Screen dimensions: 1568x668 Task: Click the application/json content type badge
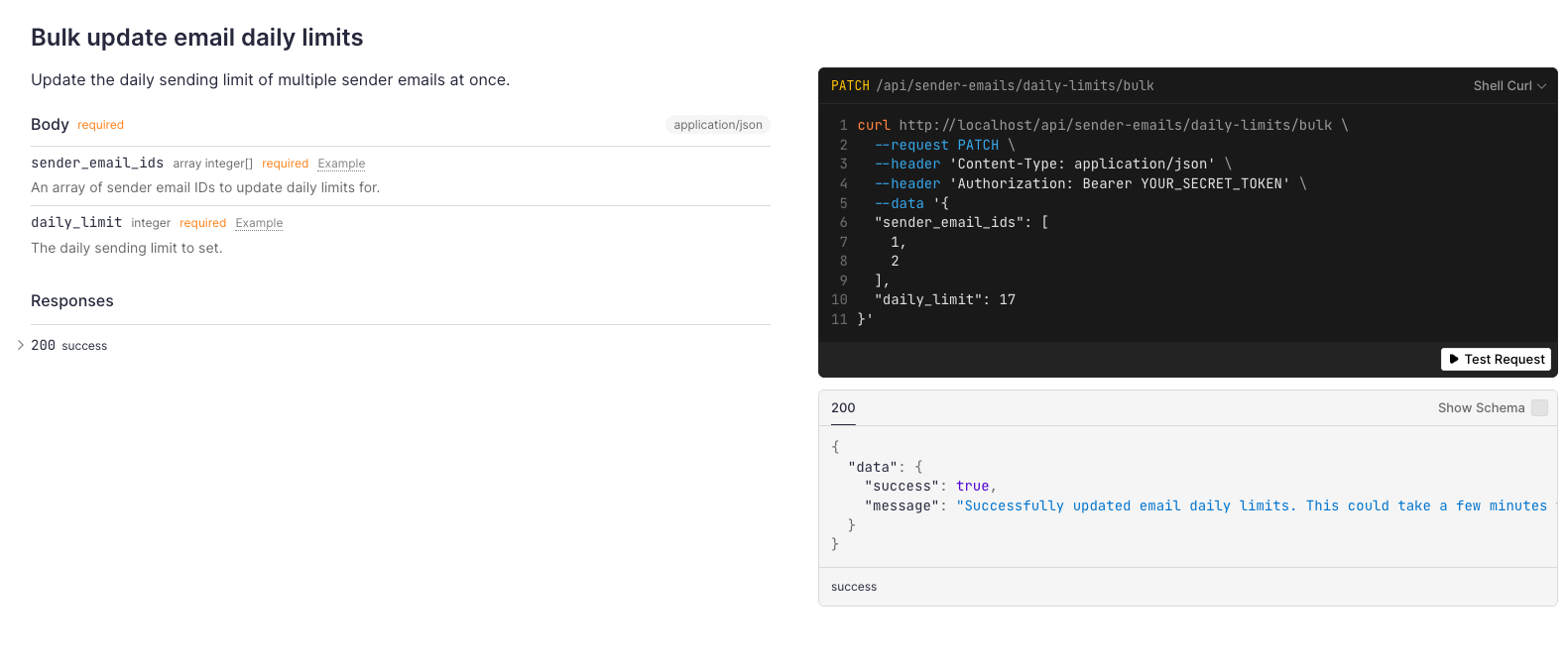(718, 125)
